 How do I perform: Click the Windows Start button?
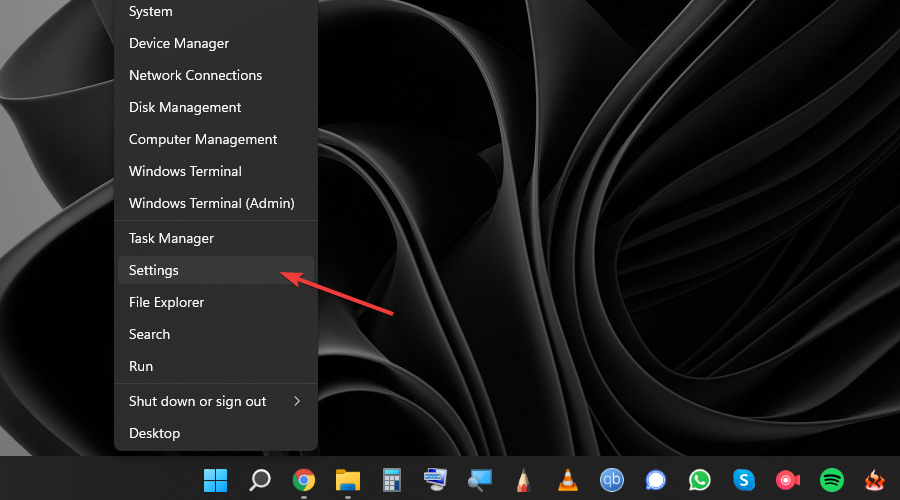click(215, 480)
